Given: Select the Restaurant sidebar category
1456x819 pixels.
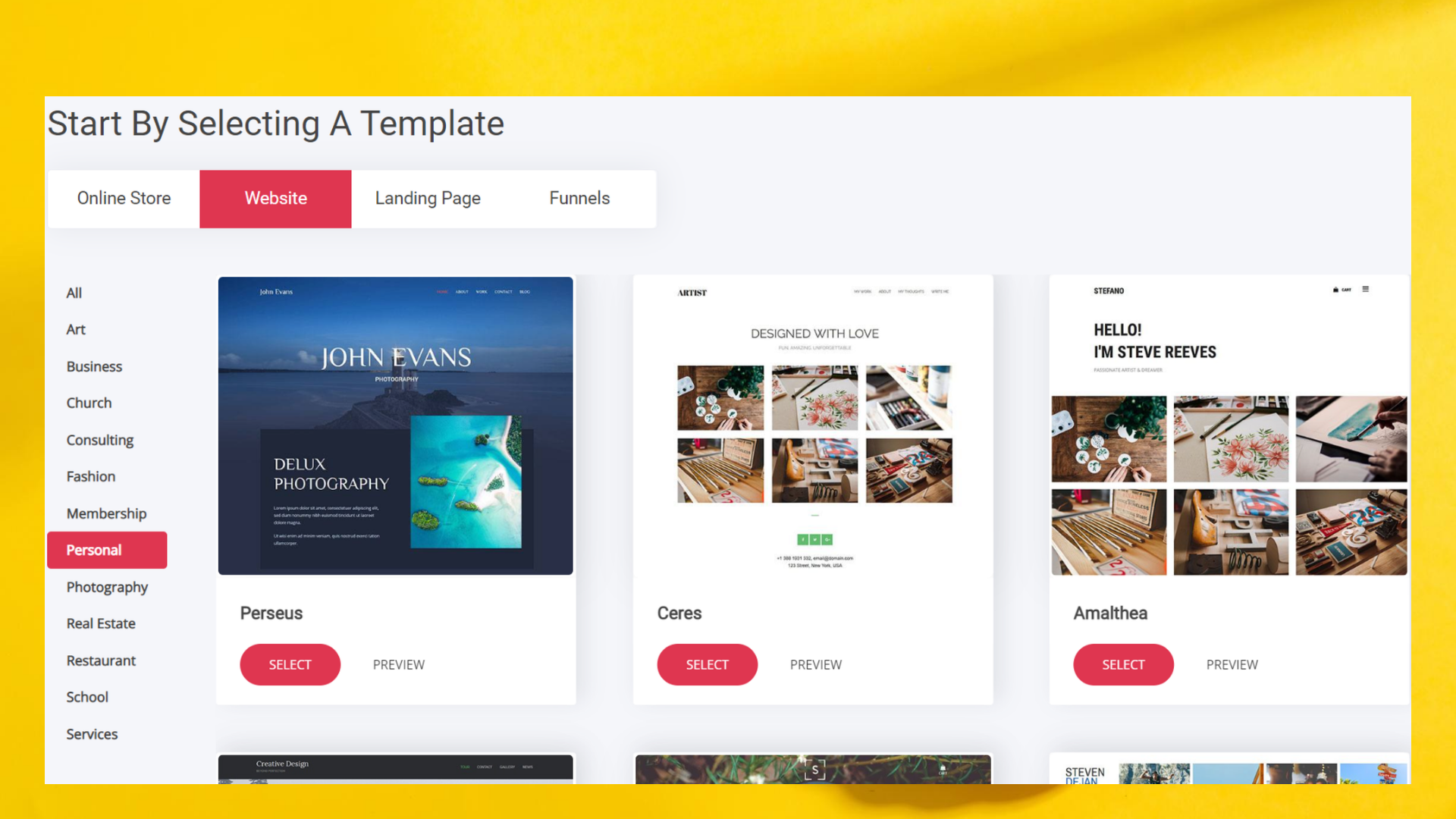Looking at the screenshot, I should click(100, 660).
